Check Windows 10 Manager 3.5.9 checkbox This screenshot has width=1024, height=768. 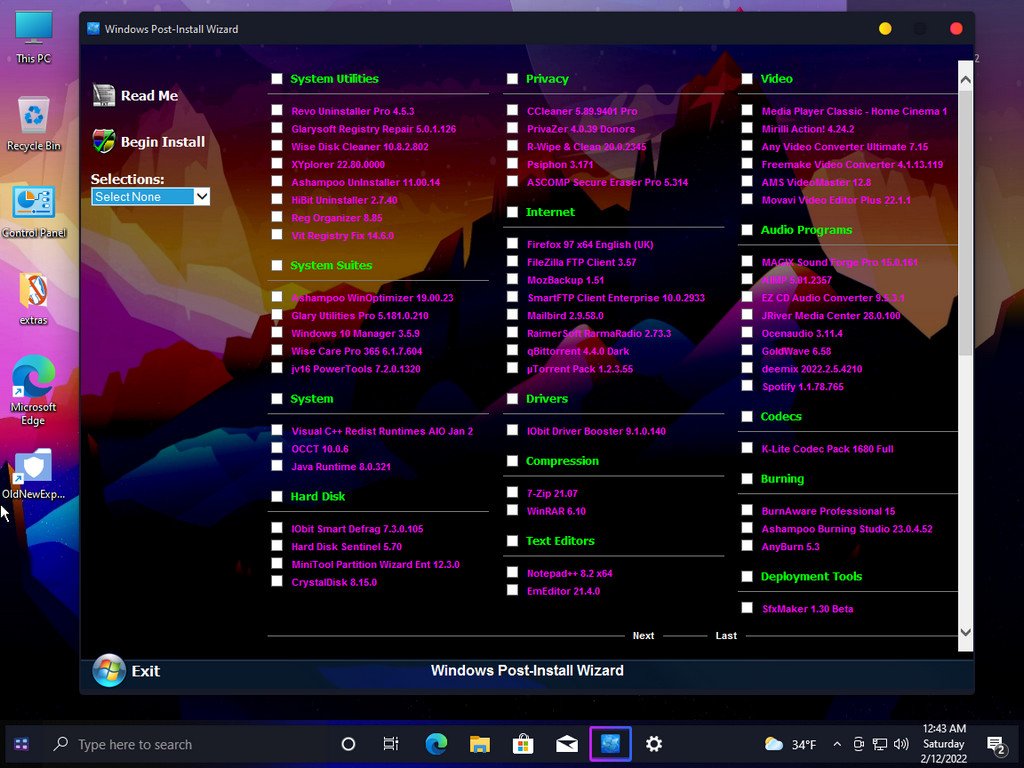pos(277,332)
